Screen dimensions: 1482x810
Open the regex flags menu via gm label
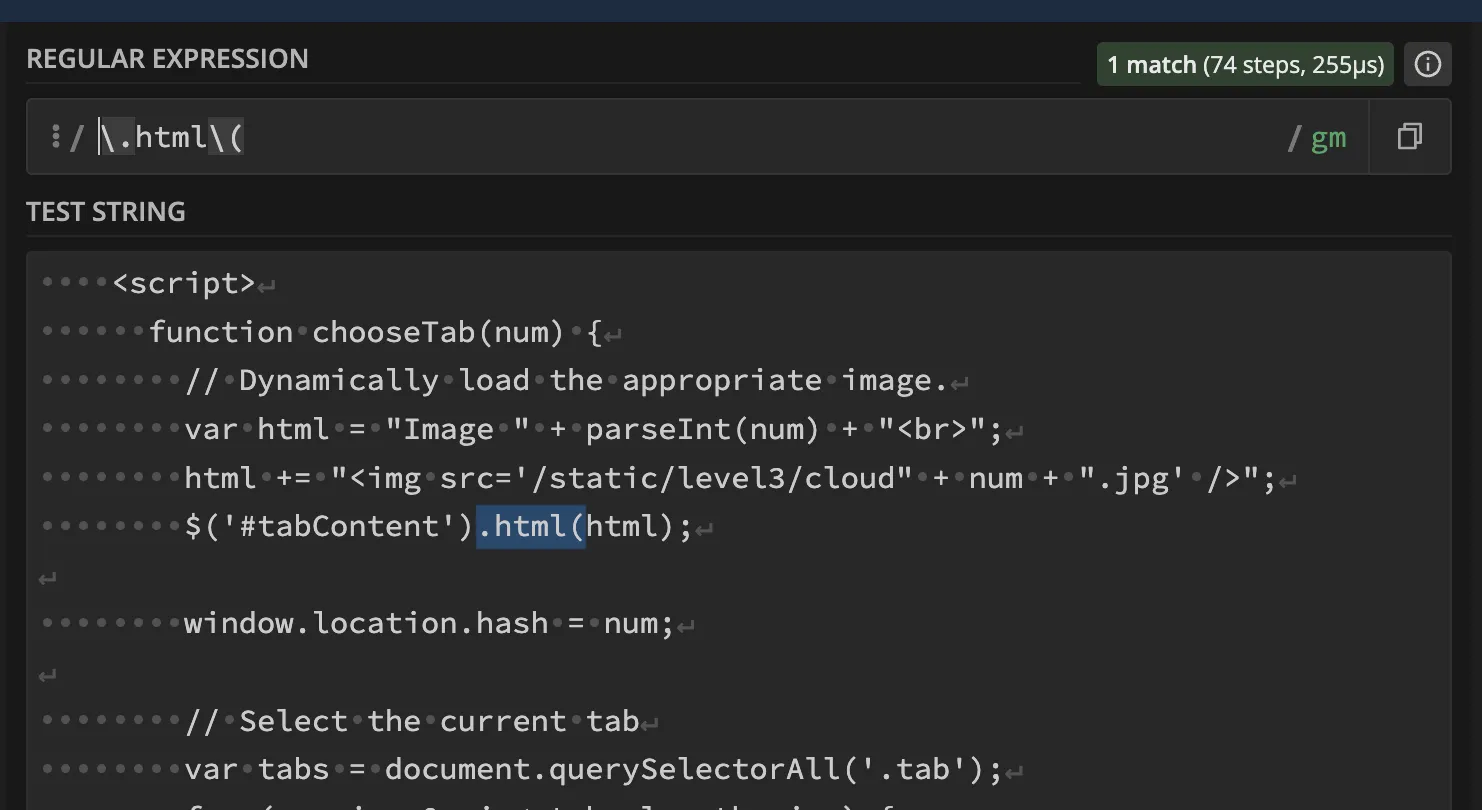coord(1330,137)
